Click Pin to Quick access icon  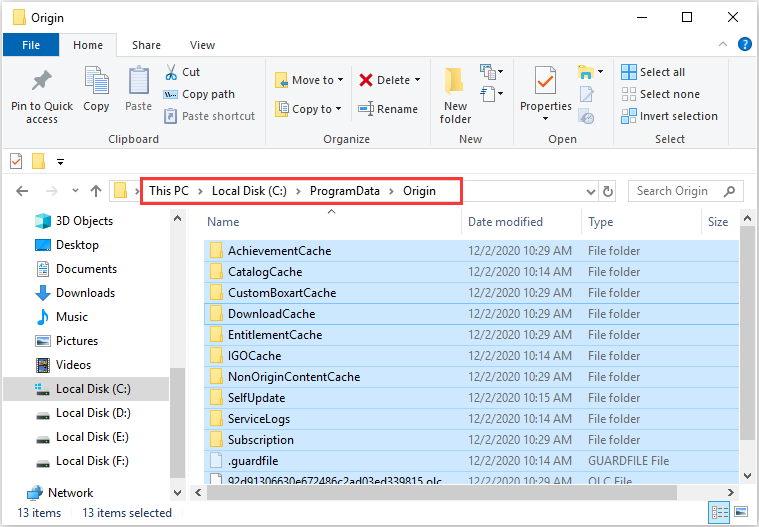pyautogui.click(x=42, y=81)
